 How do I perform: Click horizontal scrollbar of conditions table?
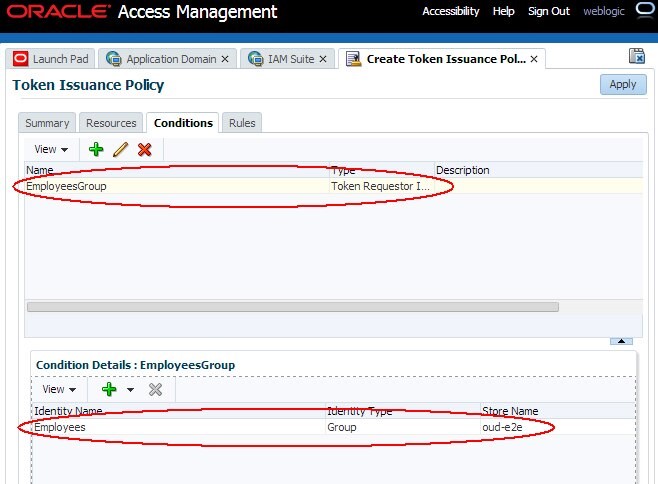point(293,307)
